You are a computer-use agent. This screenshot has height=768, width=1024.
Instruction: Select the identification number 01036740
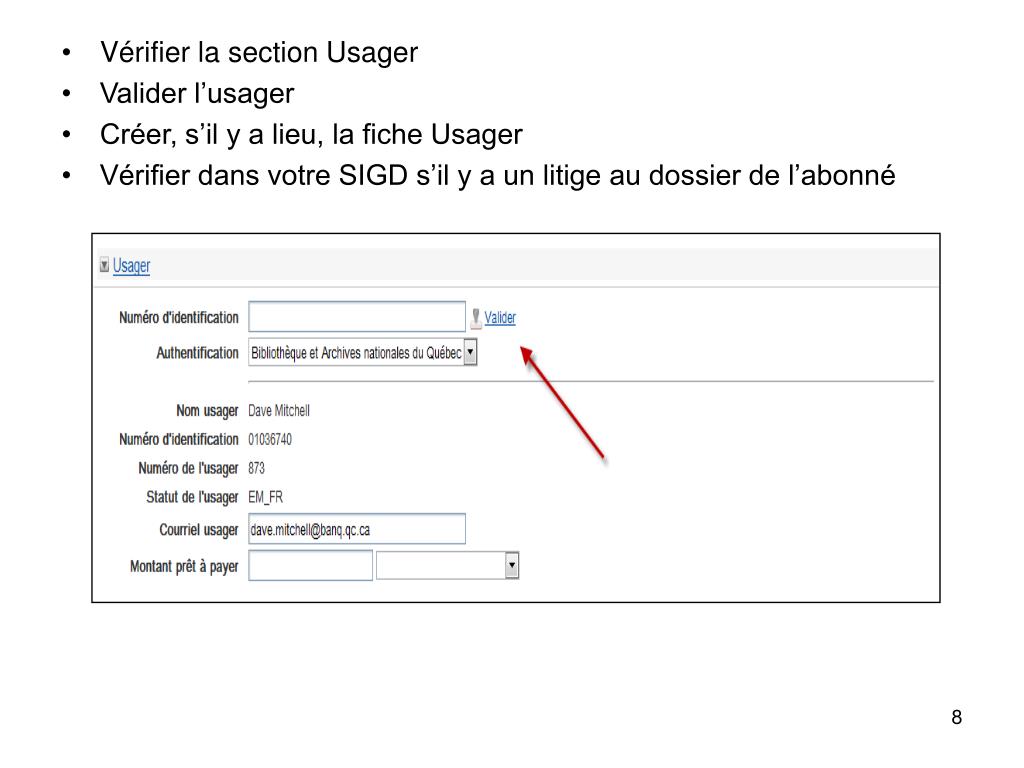tap(270, 440)
